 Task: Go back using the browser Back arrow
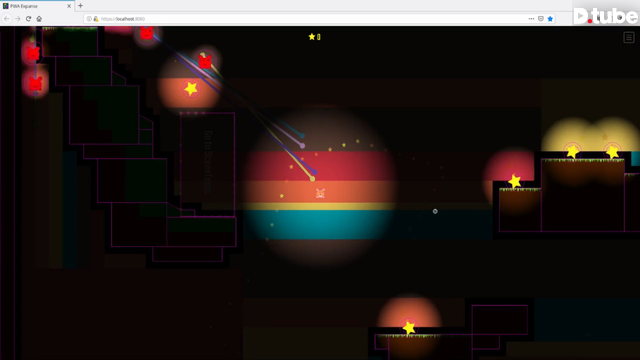click(7, 19)
